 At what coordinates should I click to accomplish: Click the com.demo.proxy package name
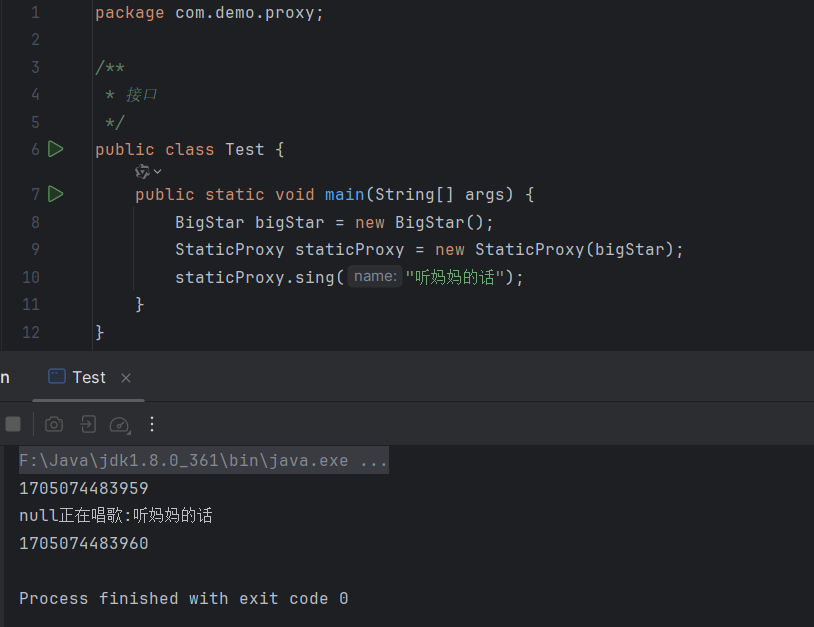pos(245,12)
